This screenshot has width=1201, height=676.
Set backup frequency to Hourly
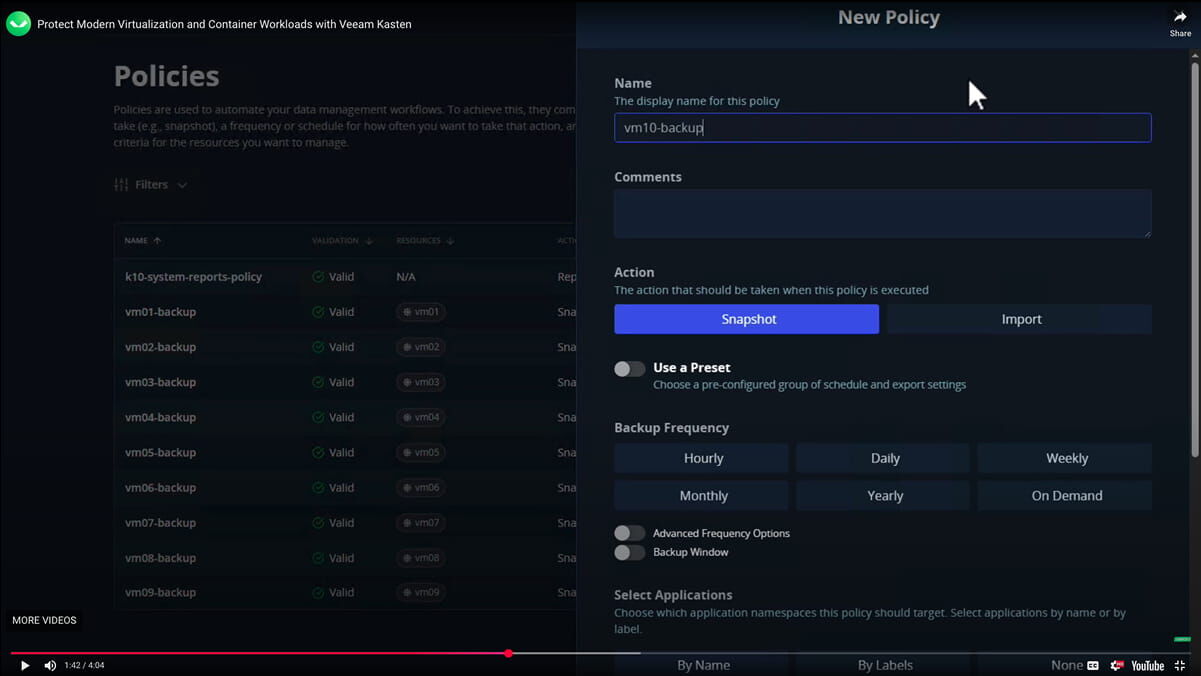[702, 458]
